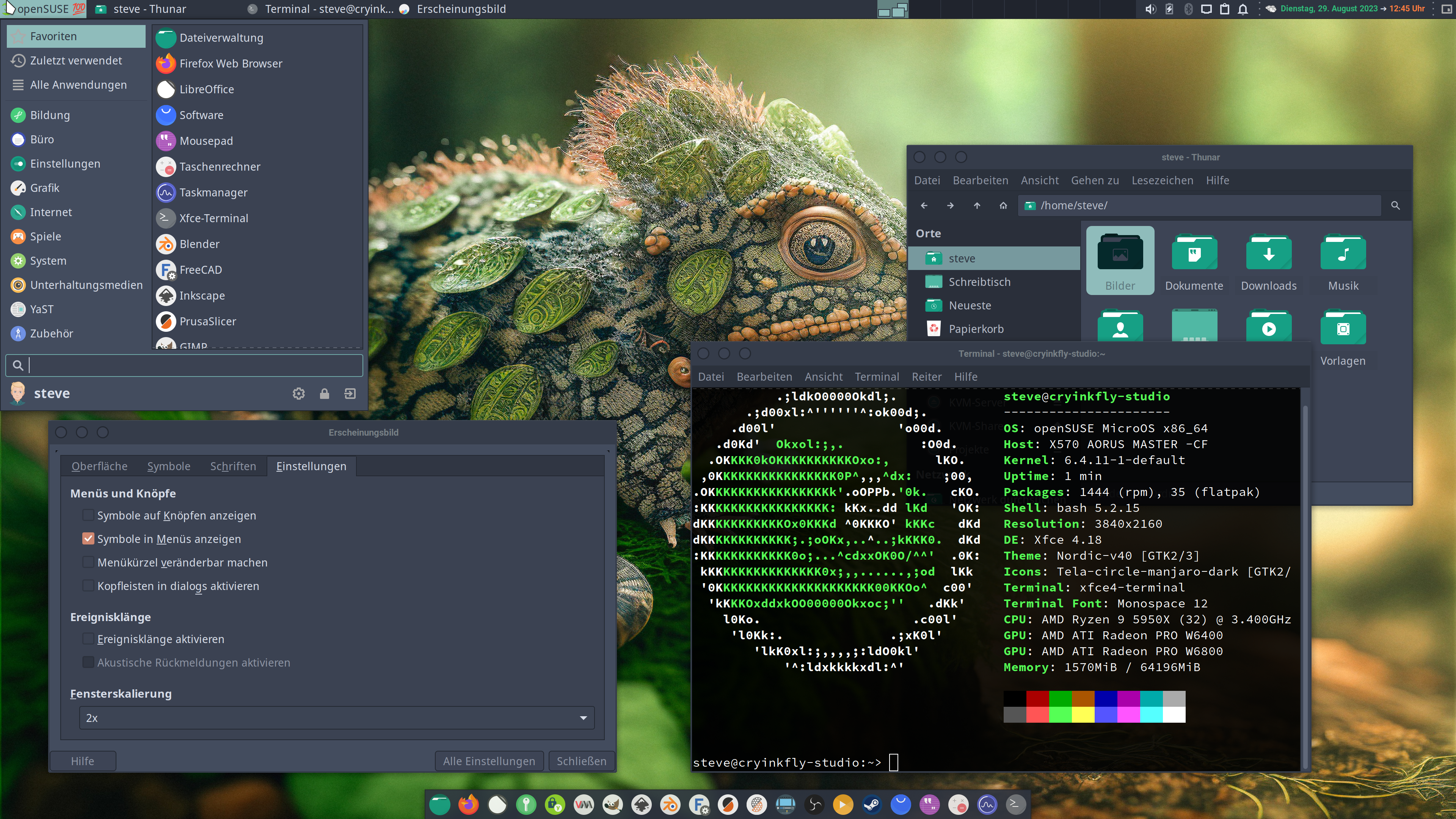Click the Alle Einstellungen button

point(489,761)
